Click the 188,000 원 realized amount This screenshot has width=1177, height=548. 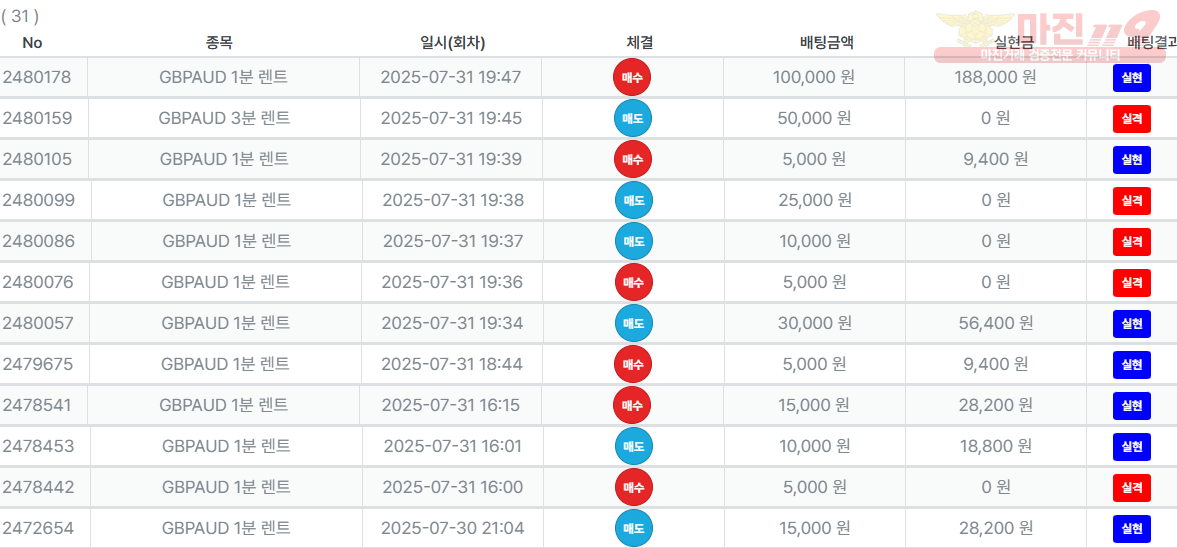995,77
